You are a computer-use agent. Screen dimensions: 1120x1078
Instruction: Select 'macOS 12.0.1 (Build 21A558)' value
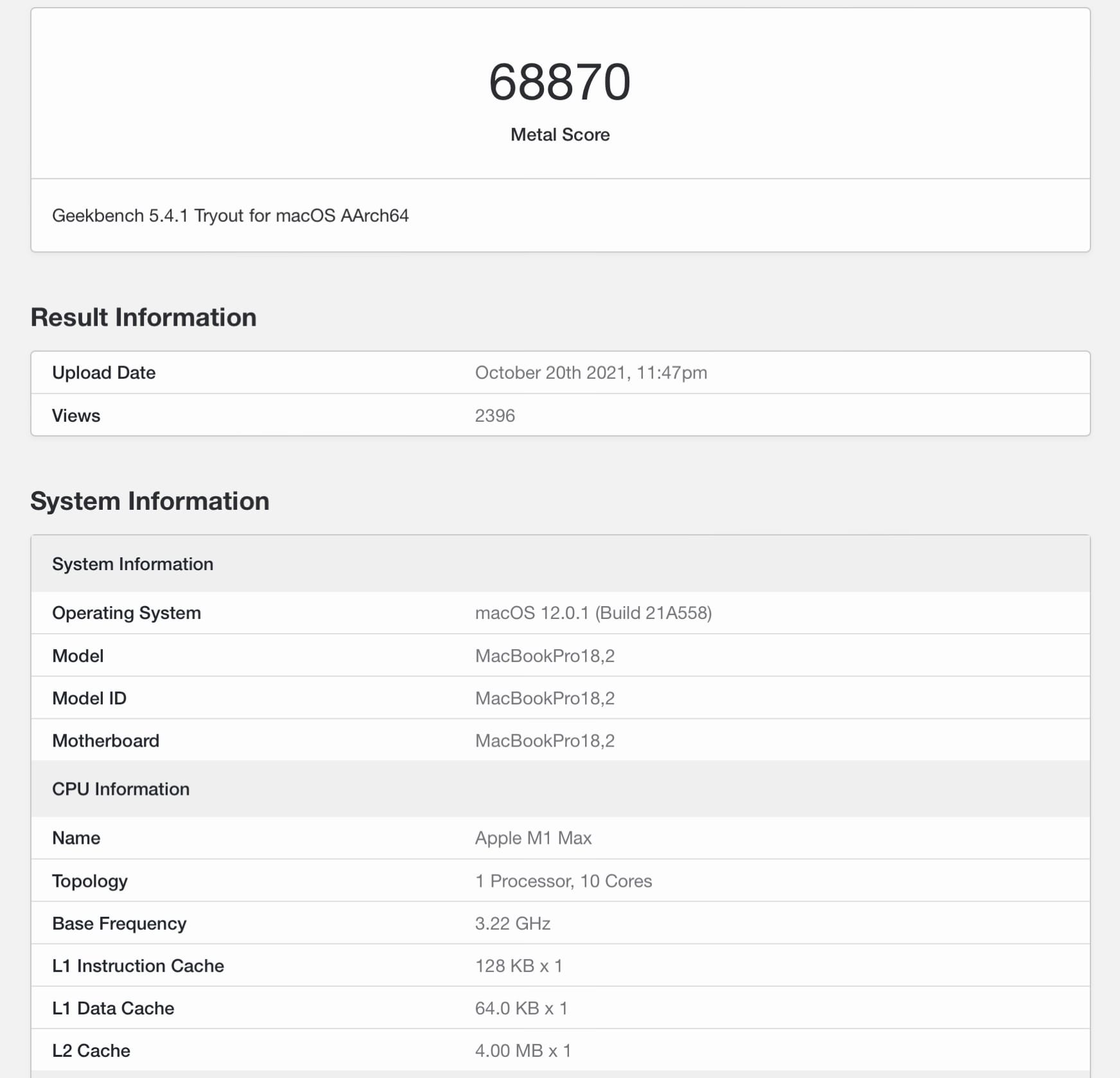(x=593, y=613)
